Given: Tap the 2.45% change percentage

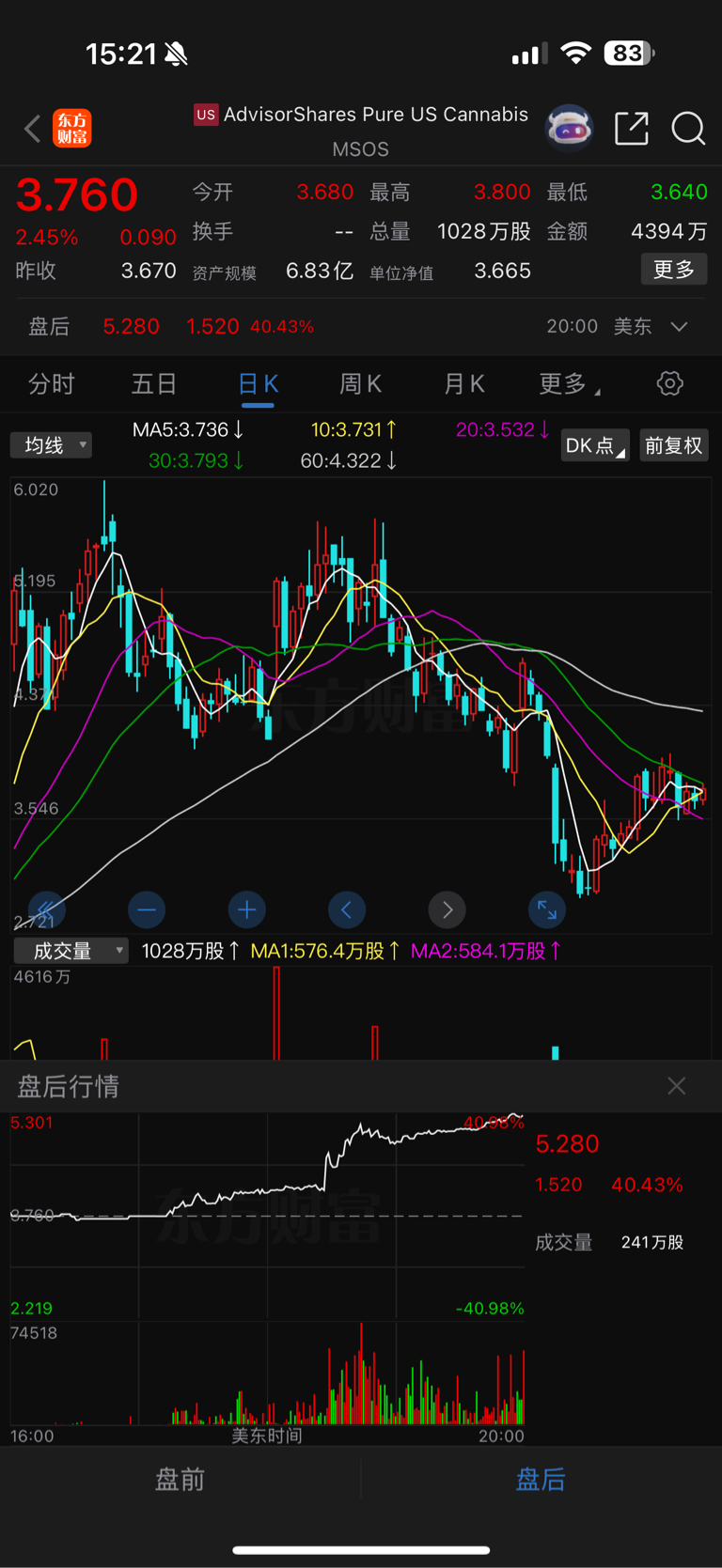Looking at the screenshot, I should (x=47, y=238).
